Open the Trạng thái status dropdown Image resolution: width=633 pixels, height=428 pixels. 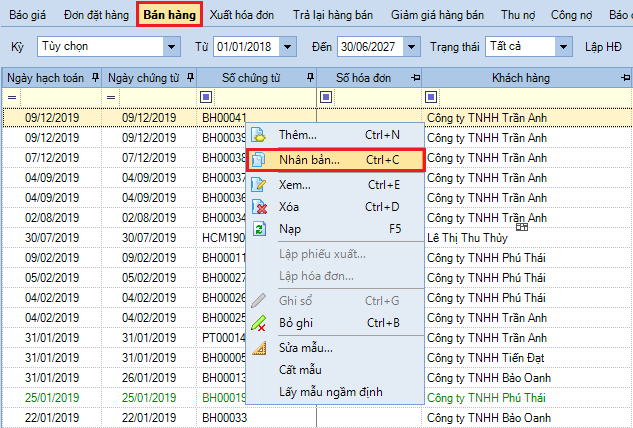564,47
